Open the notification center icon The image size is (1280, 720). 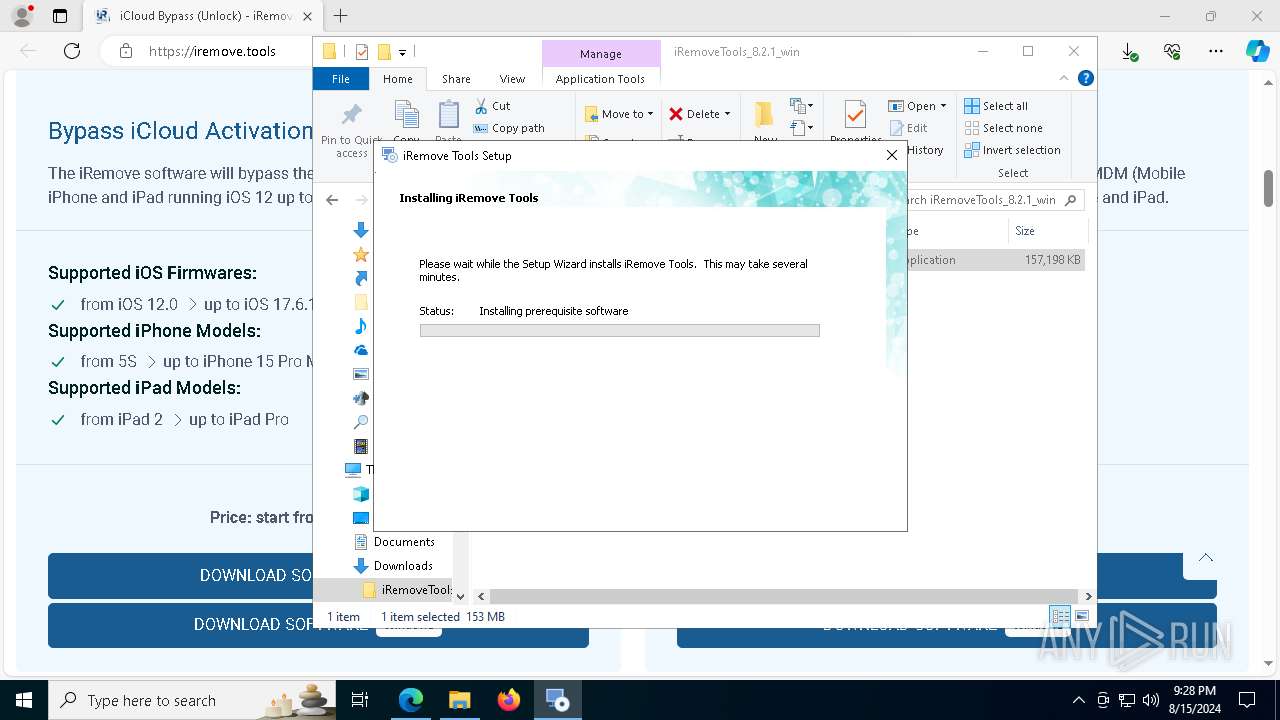coord(1247,700)
